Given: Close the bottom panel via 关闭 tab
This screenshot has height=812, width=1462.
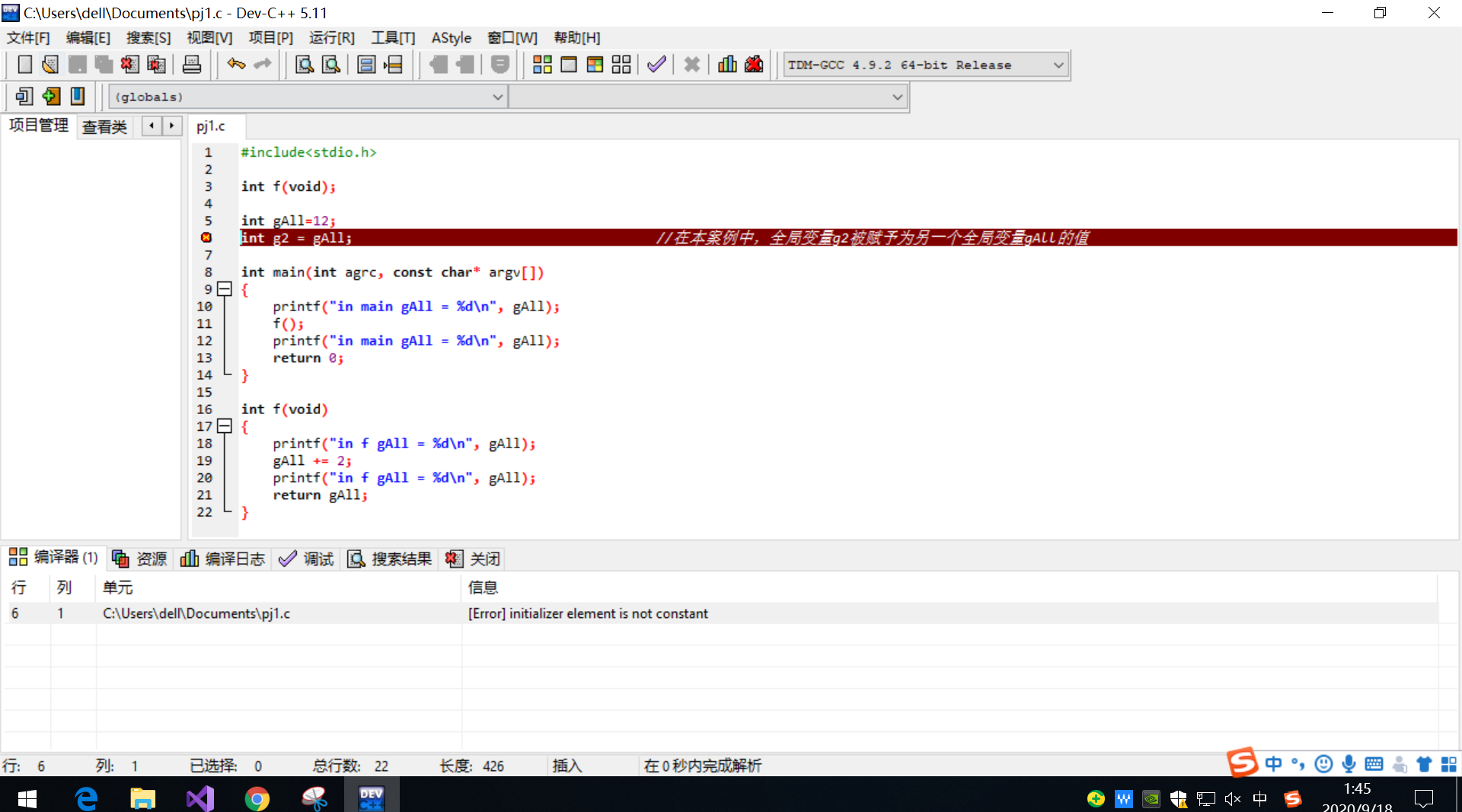Looking at the screenshot, I should click(473, 559).
